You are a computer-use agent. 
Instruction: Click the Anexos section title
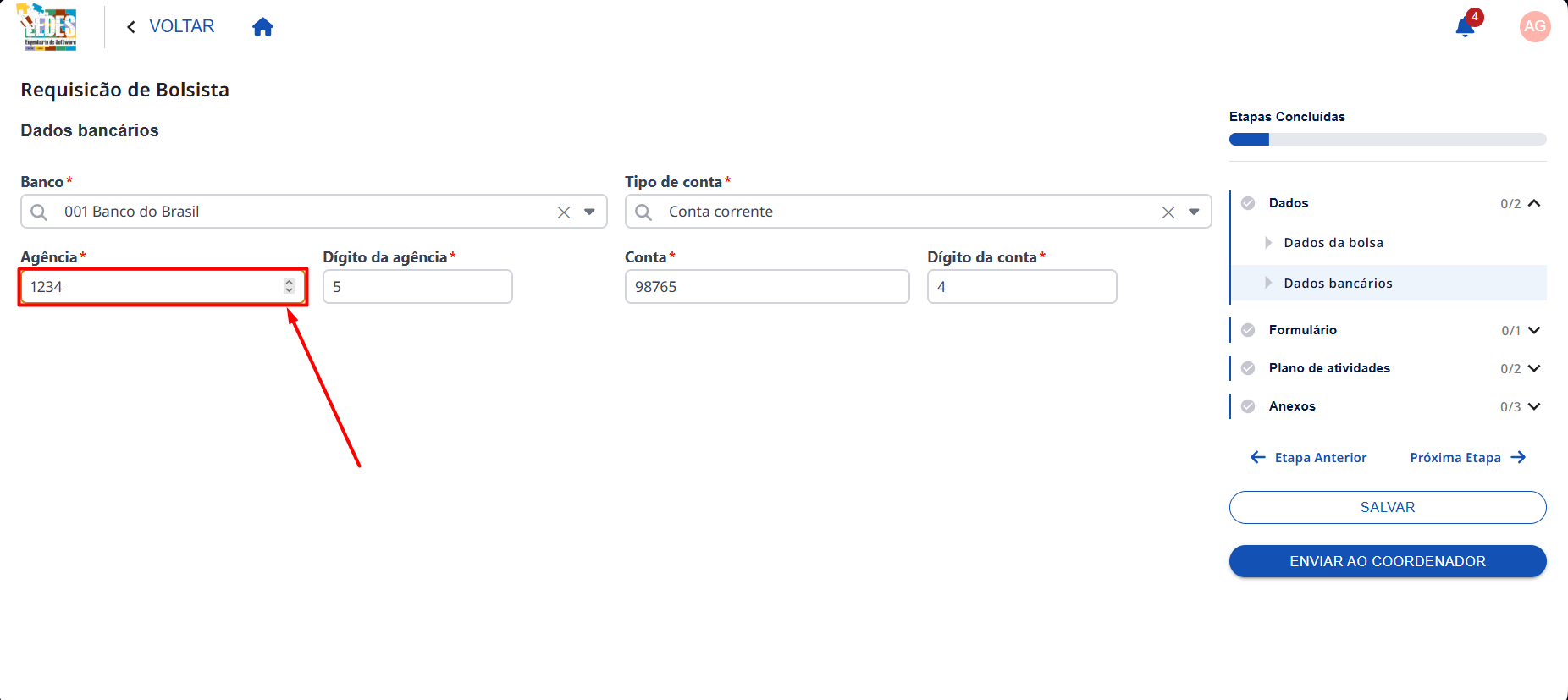[x=1292, y=406]
